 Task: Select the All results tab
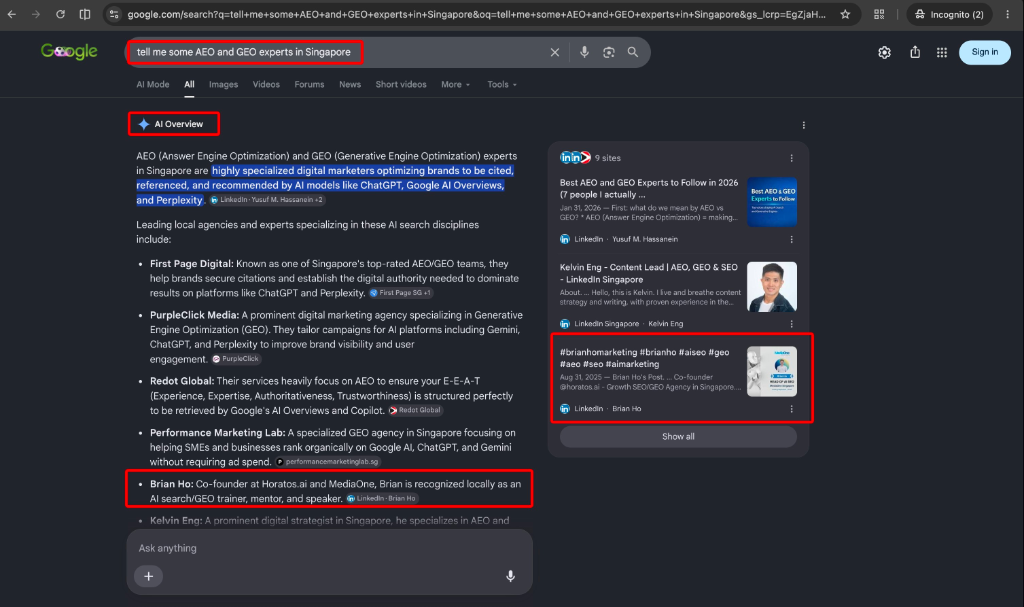189,84
